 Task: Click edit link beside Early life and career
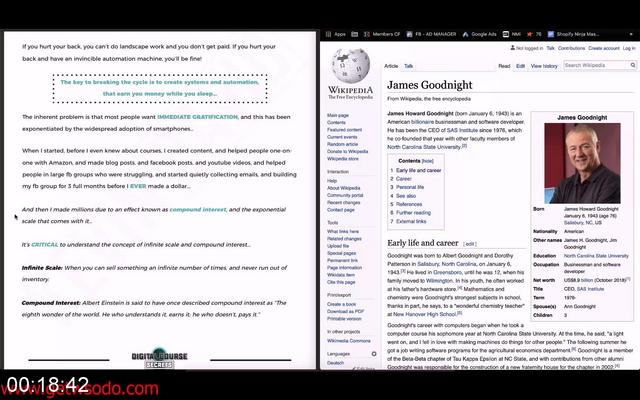click(469, 244)
